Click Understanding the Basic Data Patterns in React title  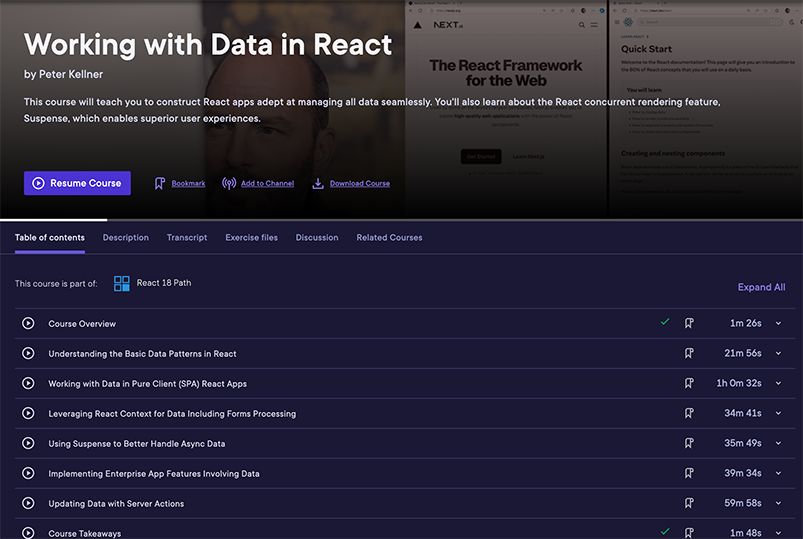pos(142,354)
